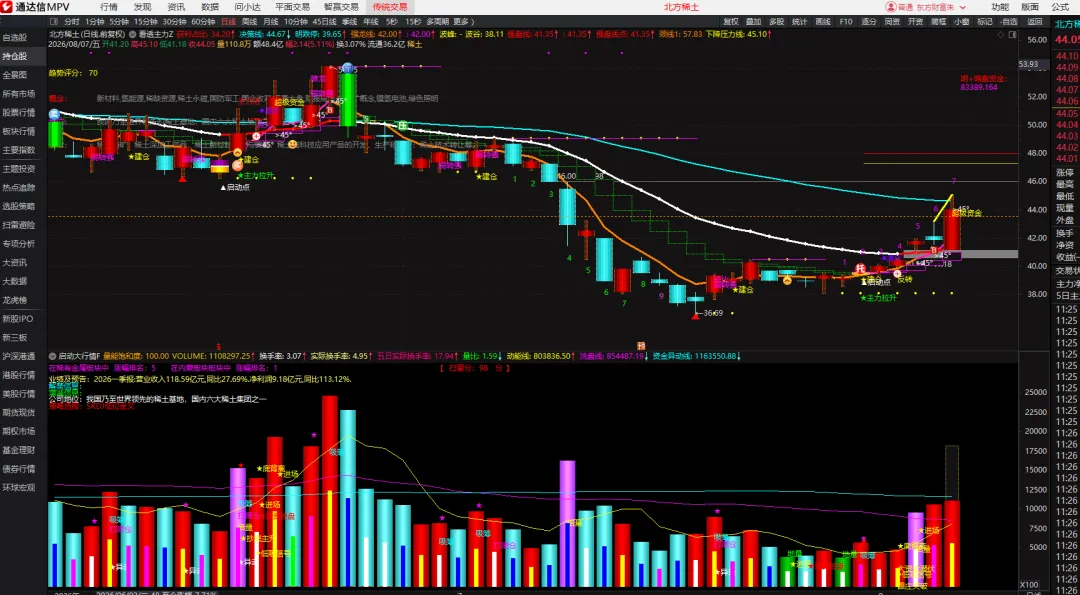This screenshot has height=595, width=1080.
Task: Click the 北方稀土 title at top center
Action: (681, 7)
